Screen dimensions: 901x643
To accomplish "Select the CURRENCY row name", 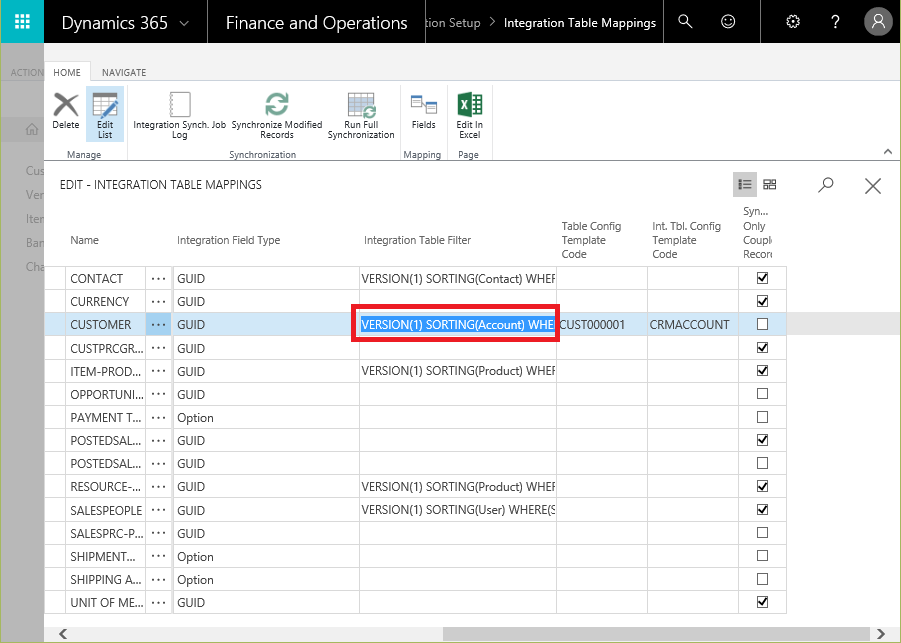I will [x=99, y=302].
